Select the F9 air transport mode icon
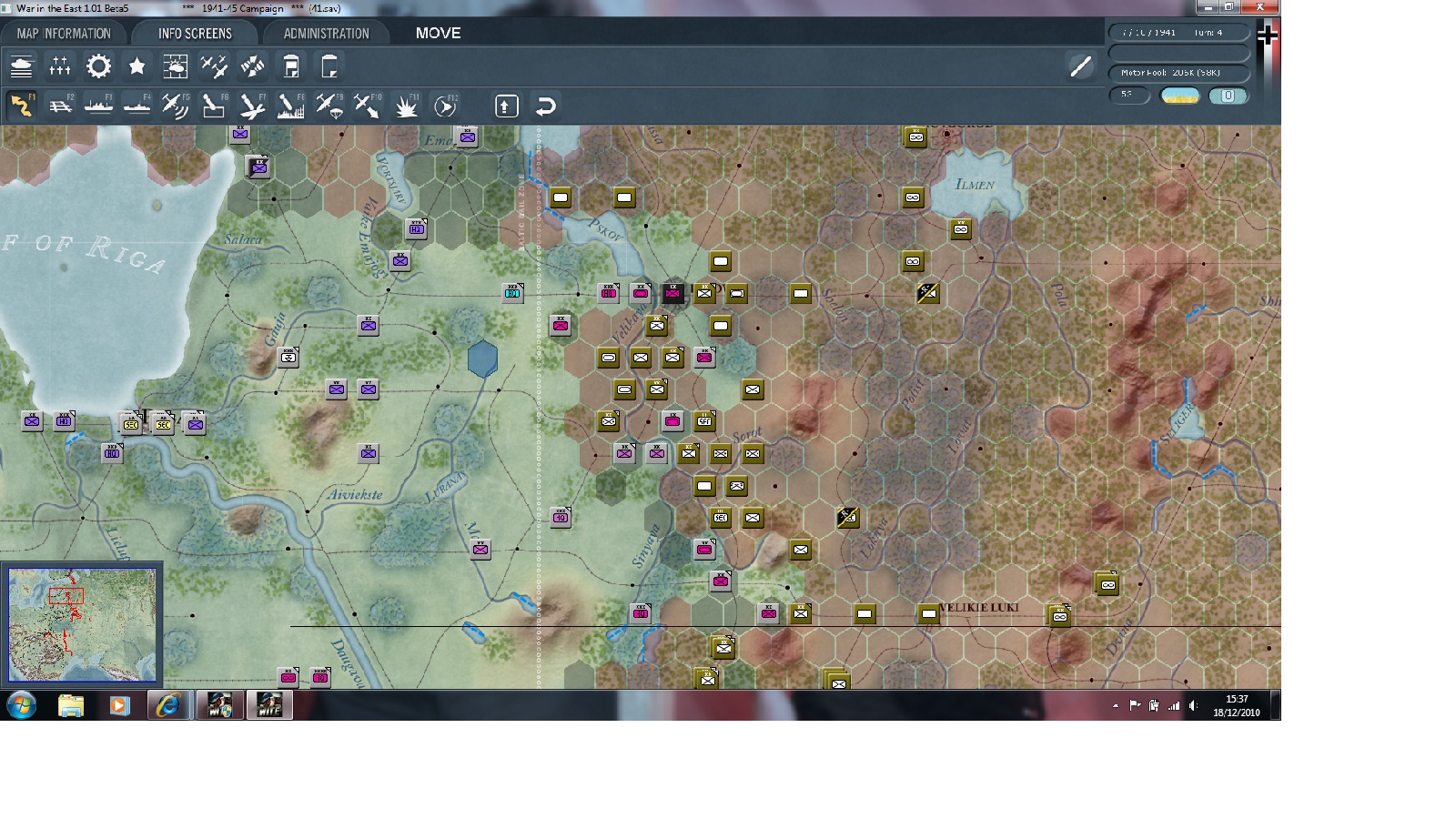1456x819 pixels. (x=329, y=106)
